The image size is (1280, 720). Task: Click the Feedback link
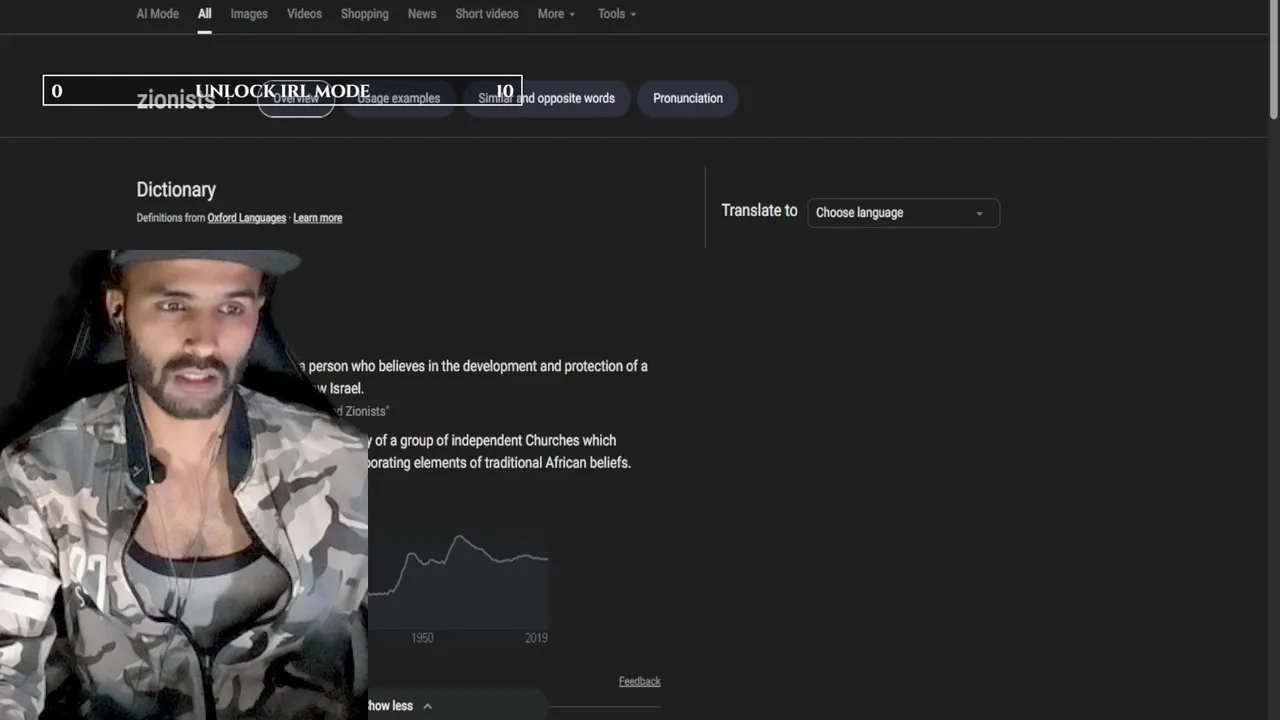tap(640, 682)
